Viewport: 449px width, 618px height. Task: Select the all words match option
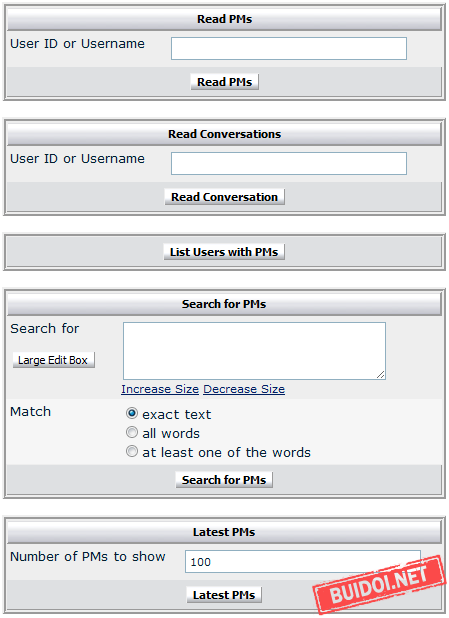132,432
